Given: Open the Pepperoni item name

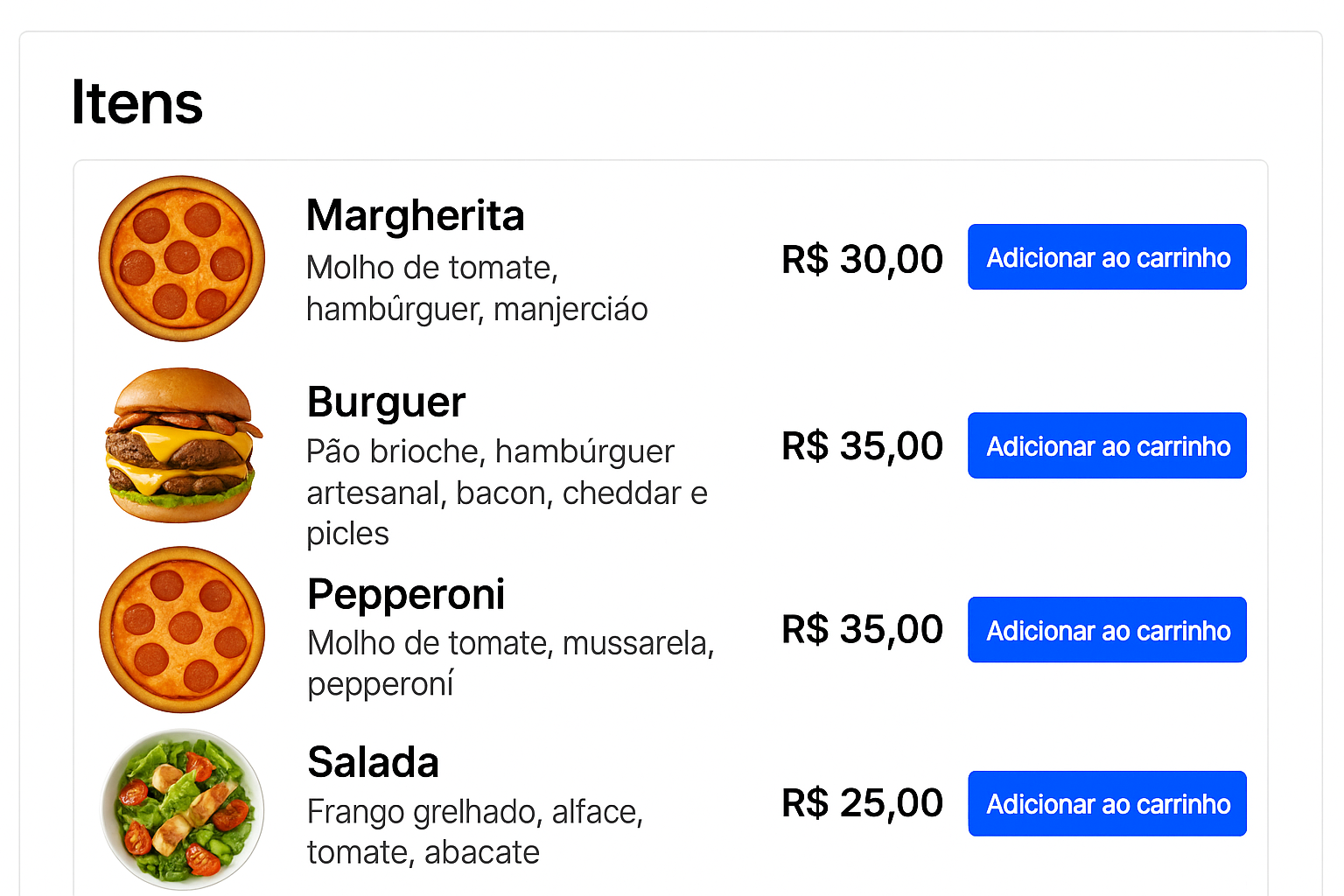Looking at the screenshot, I should click(x=406, y=593).
